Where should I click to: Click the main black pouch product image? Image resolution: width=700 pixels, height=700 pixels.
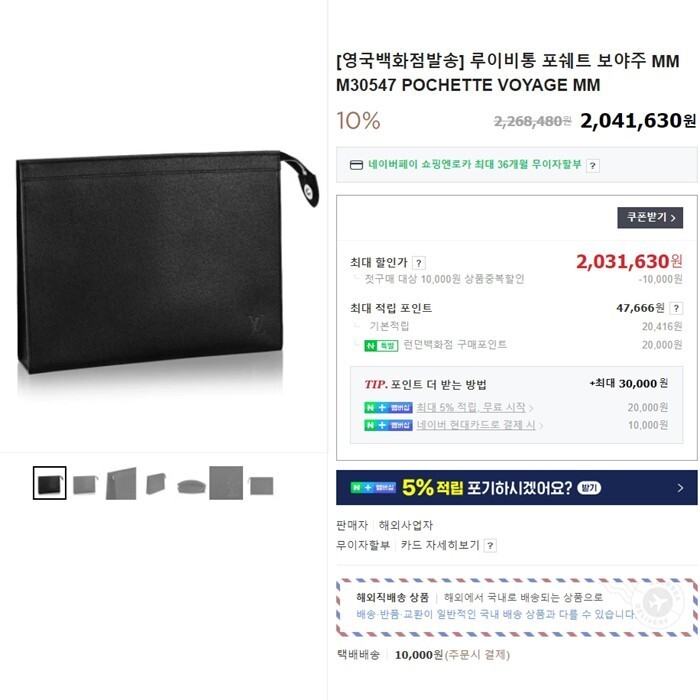click(167, 262)
